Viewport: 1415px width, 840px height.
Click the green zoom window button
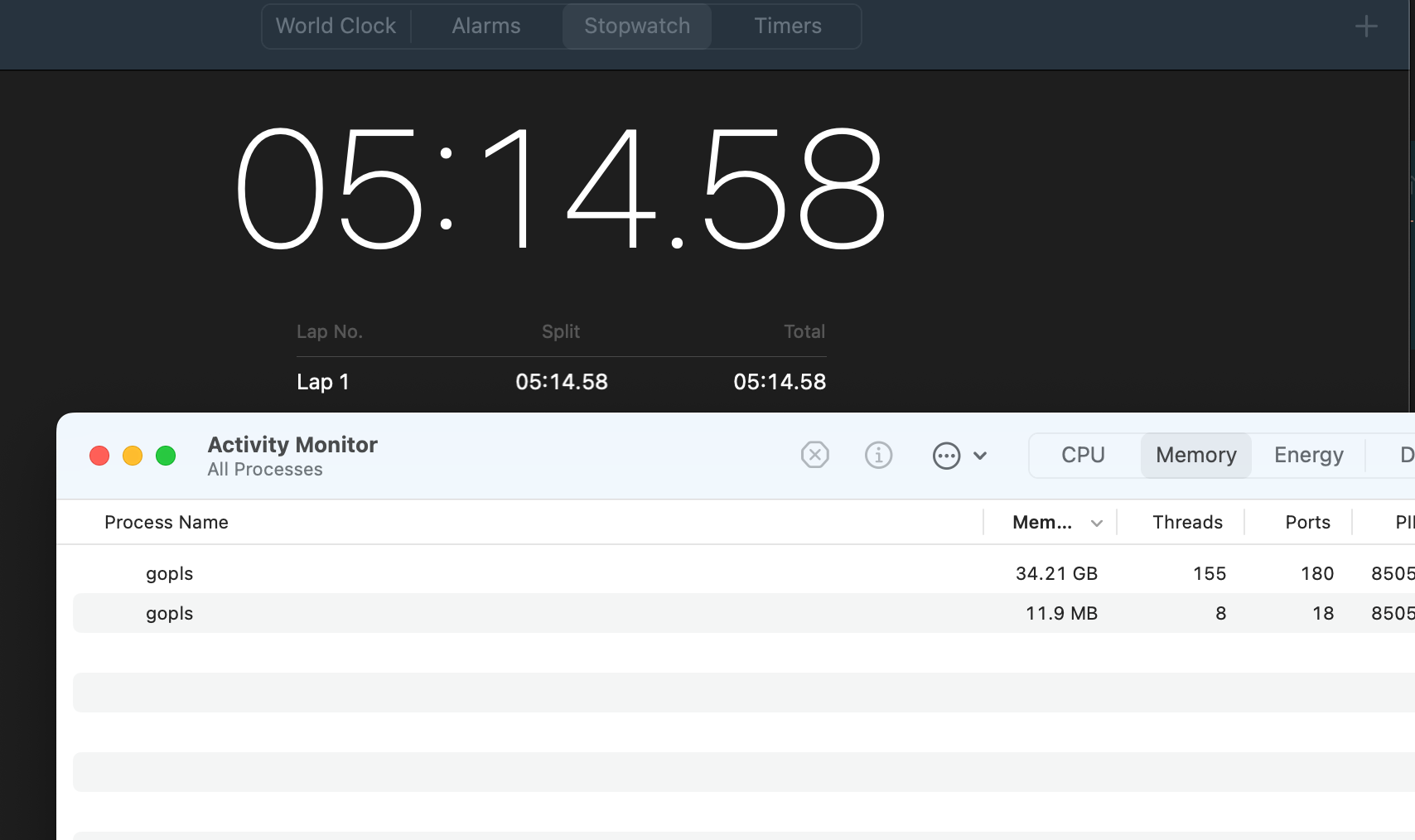[166, 456]
